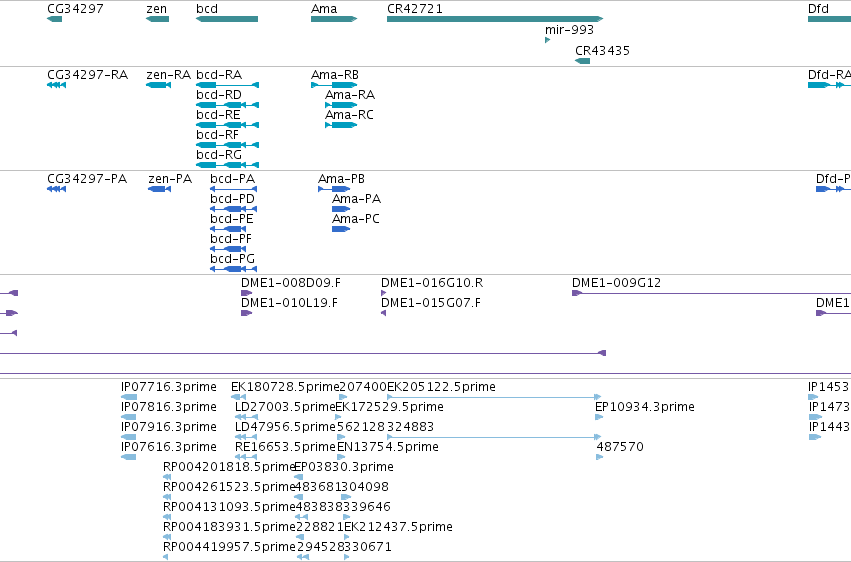Select the RE16653.5prime EST label
Image resolution: width=851 pixels, height=562 pixels.
(285, 448)
